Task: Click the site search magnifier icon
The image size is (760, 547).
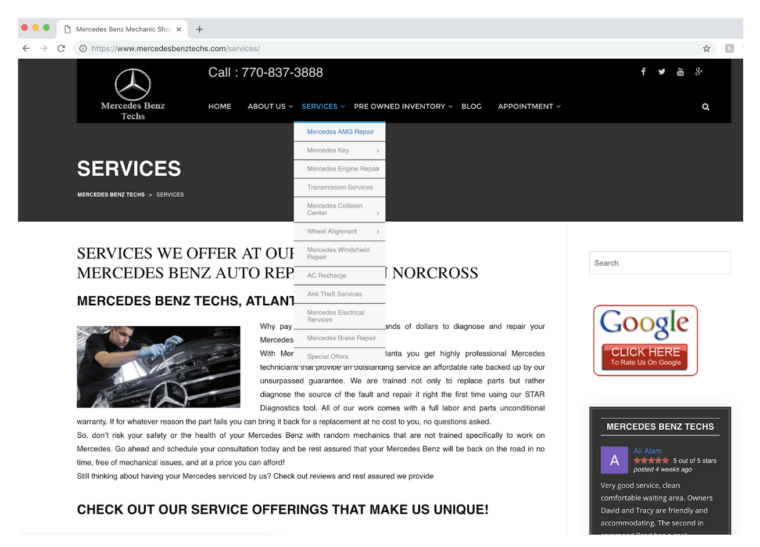Action: [706, 107]
